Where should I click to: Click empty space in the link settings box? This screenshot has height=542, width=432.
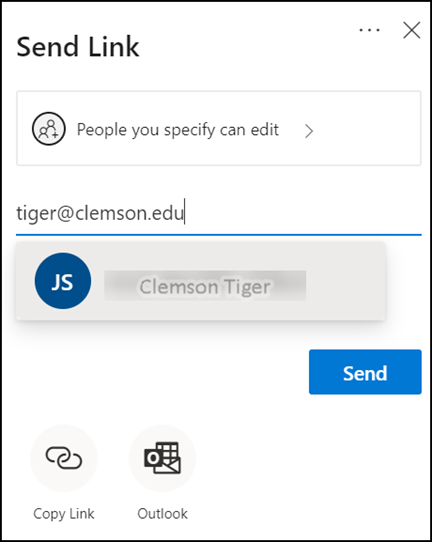[x=366, y=128]
